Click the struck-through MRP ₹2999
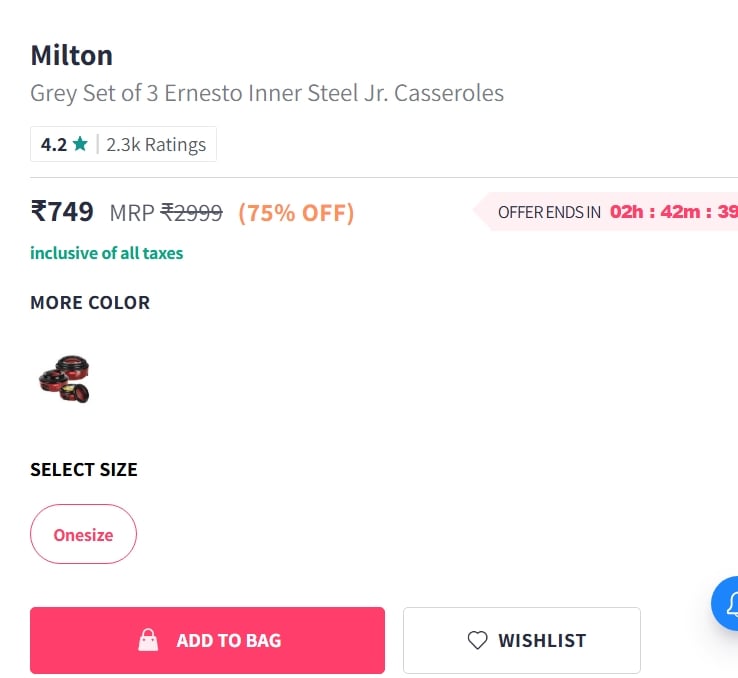 [x=166, y=213]
